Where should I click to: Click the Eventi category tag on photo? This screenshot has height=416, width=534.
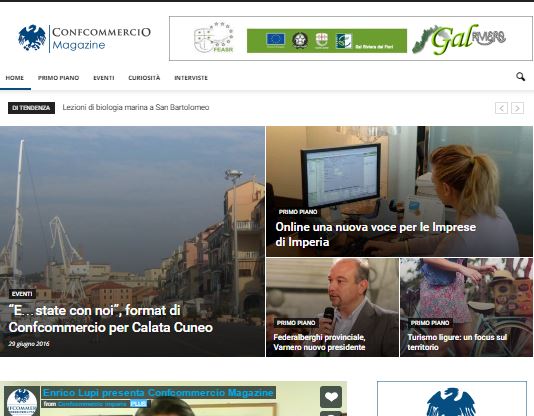22,294
